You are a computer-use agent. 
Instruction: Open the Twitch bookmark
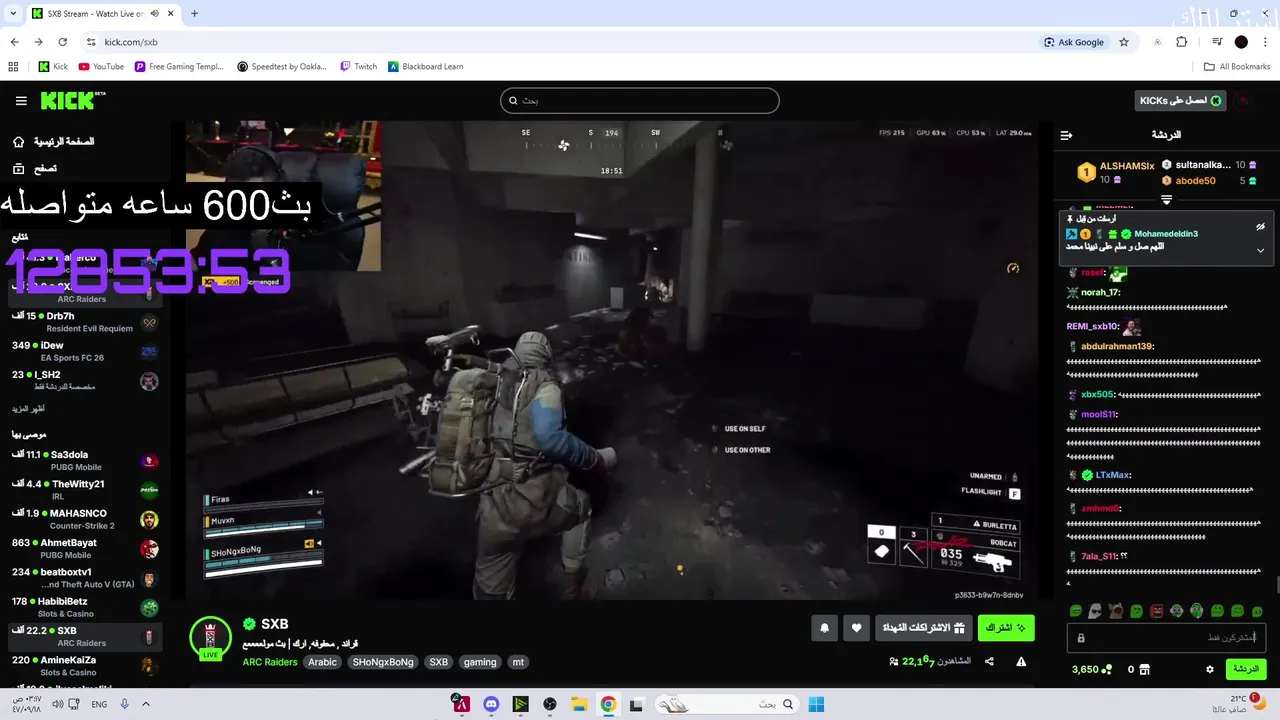coord(358,67)
